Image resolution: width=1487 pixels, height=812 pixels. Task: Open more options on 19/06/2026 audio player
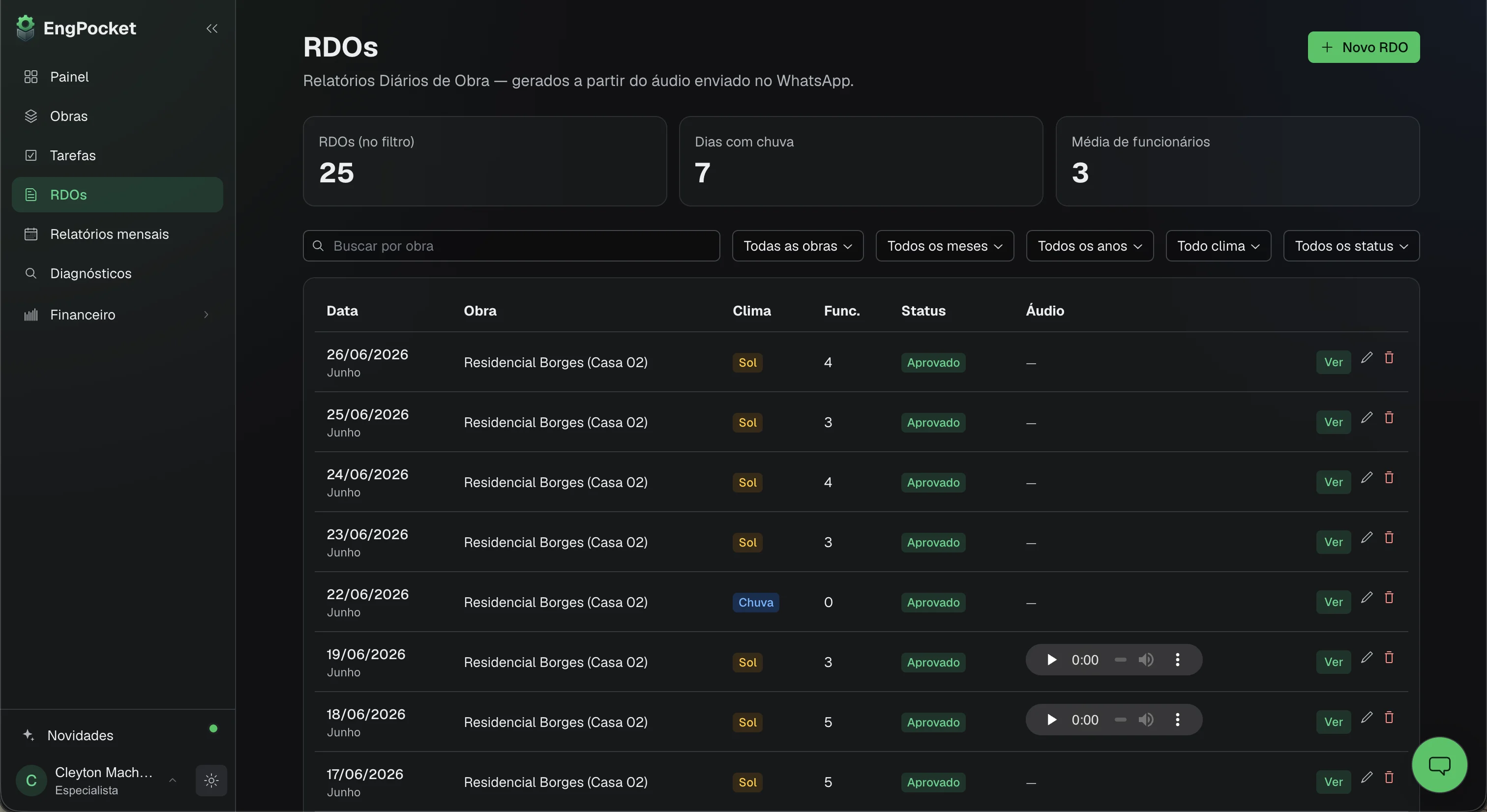click(x=1178, y=660)
